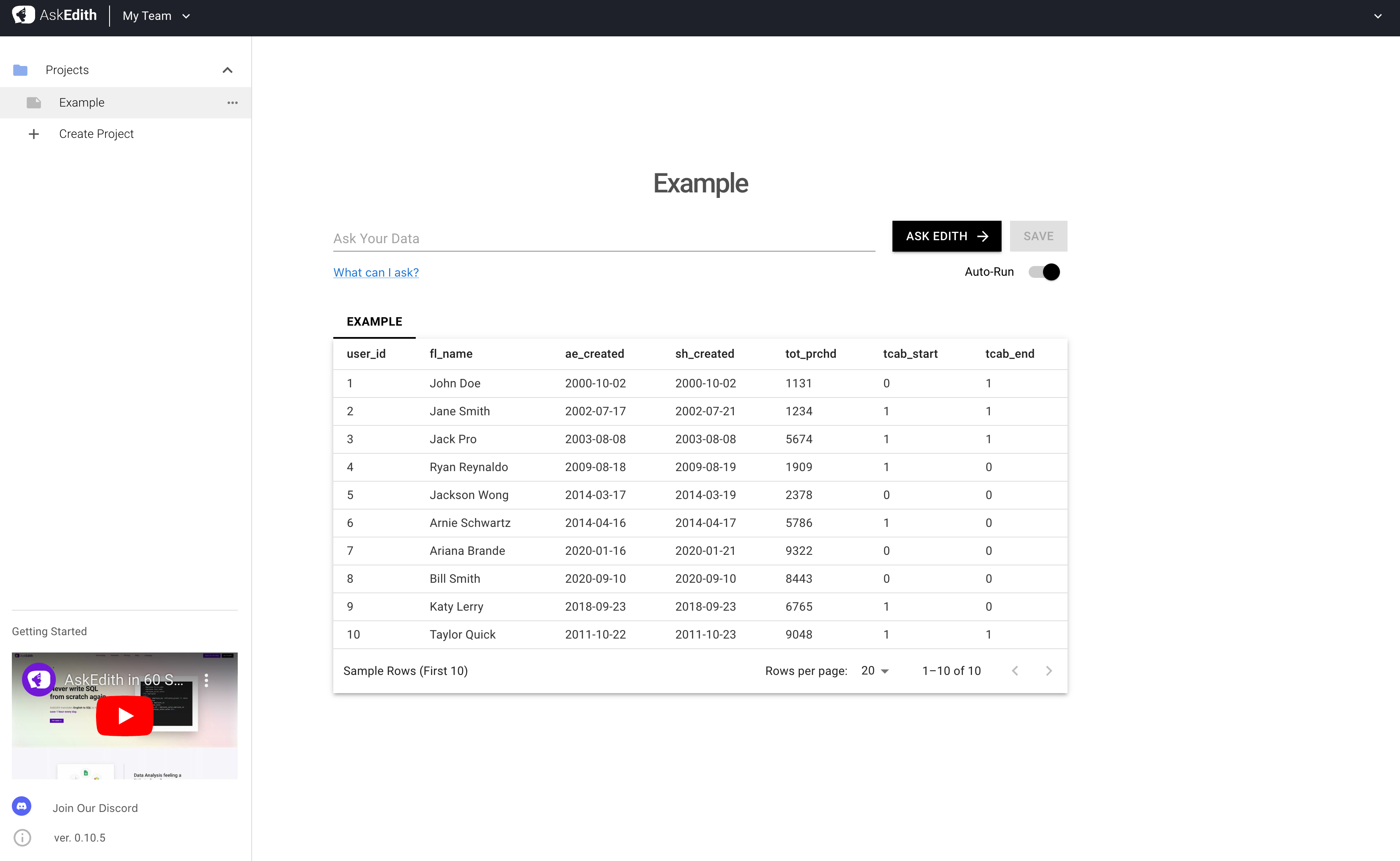Image resolution: width=1400 pixels, height=861 pixels.
Task: Open the account dropdown at top right
Action: [1378, 16]
